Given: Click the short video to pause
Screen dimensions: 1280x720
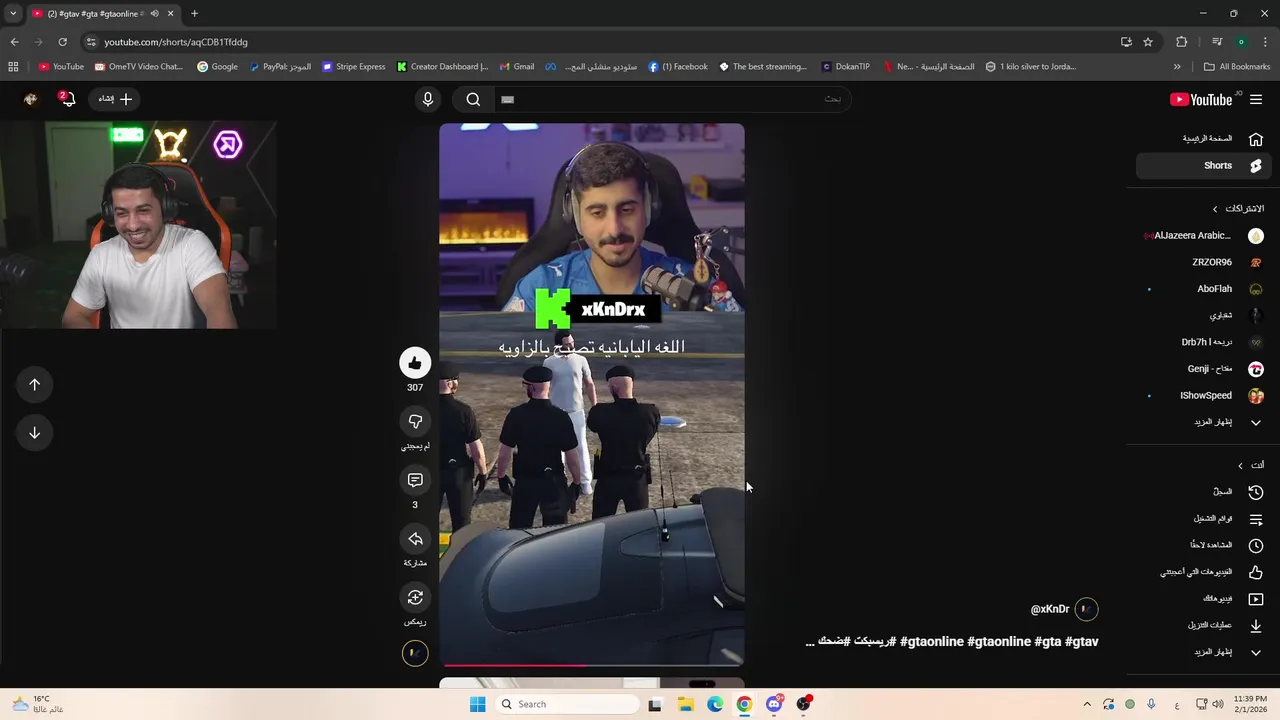Looking at the screenshot, I should (592, 394).
